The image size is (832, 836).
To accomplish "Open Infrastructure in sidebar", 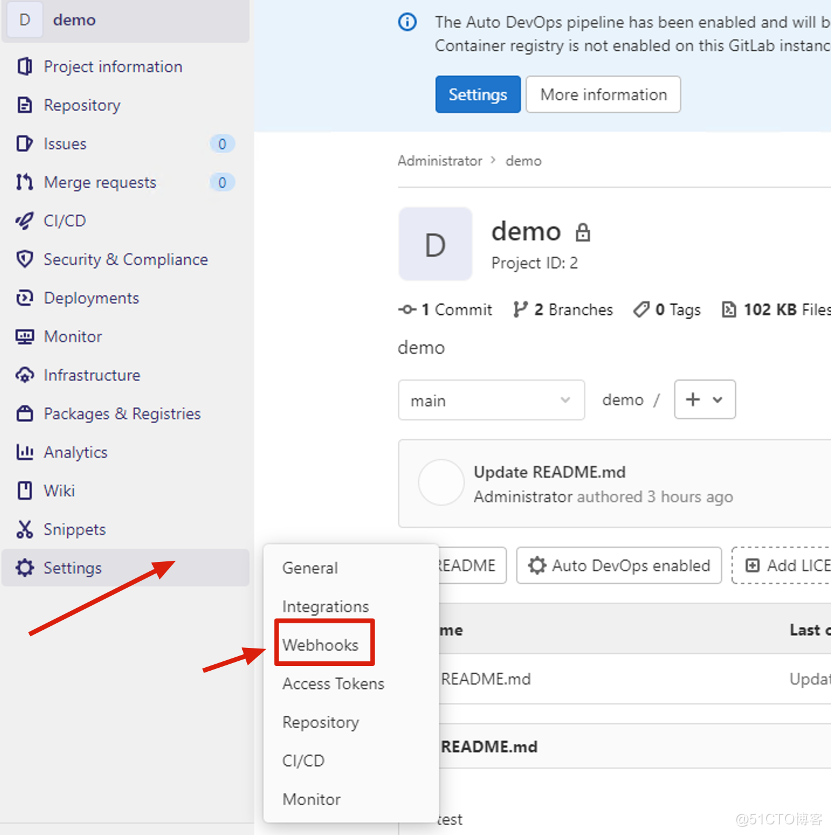I will pyautogui.click(x=125, y=375).
